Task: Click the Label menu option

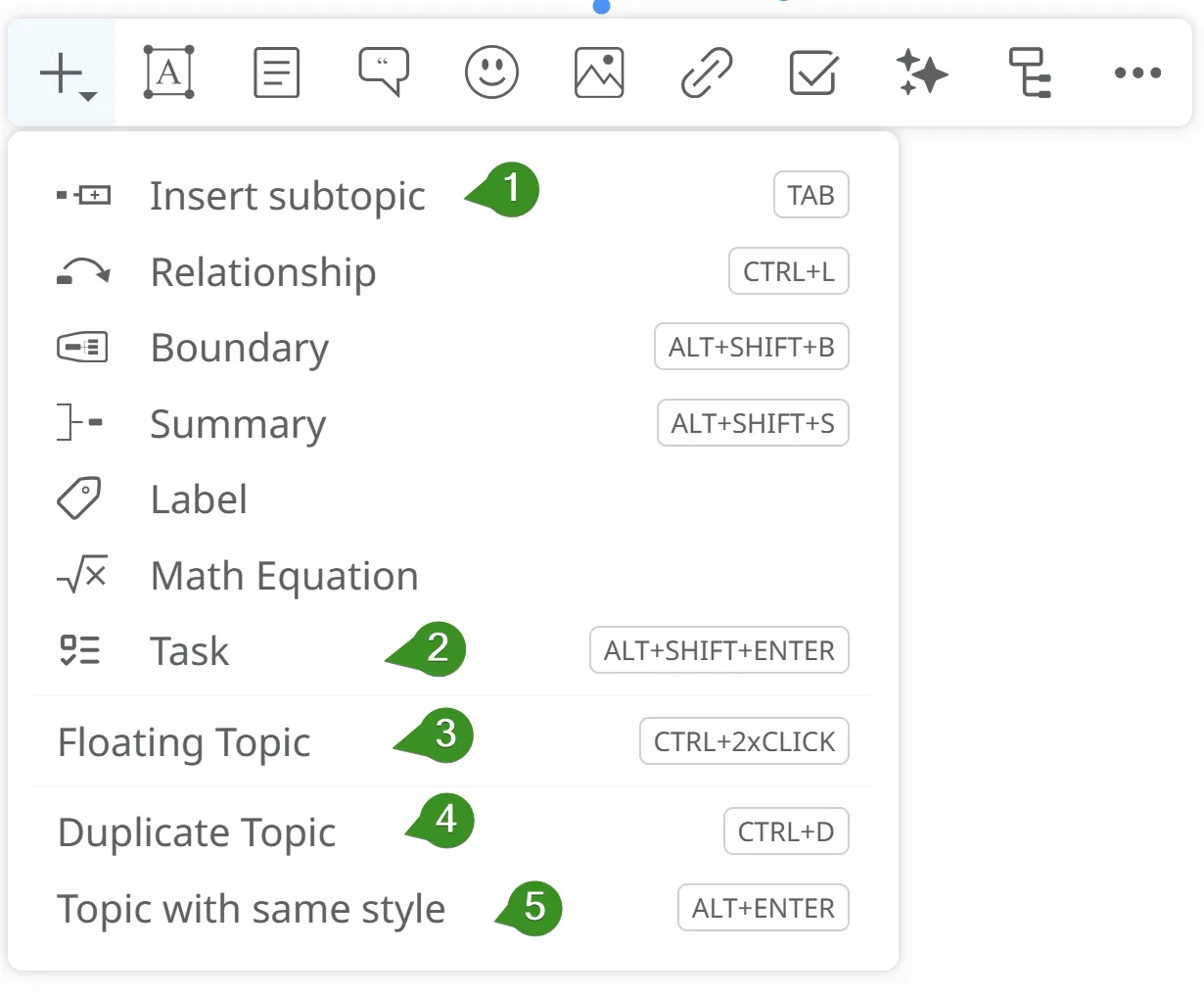Action: click(199, 499)
